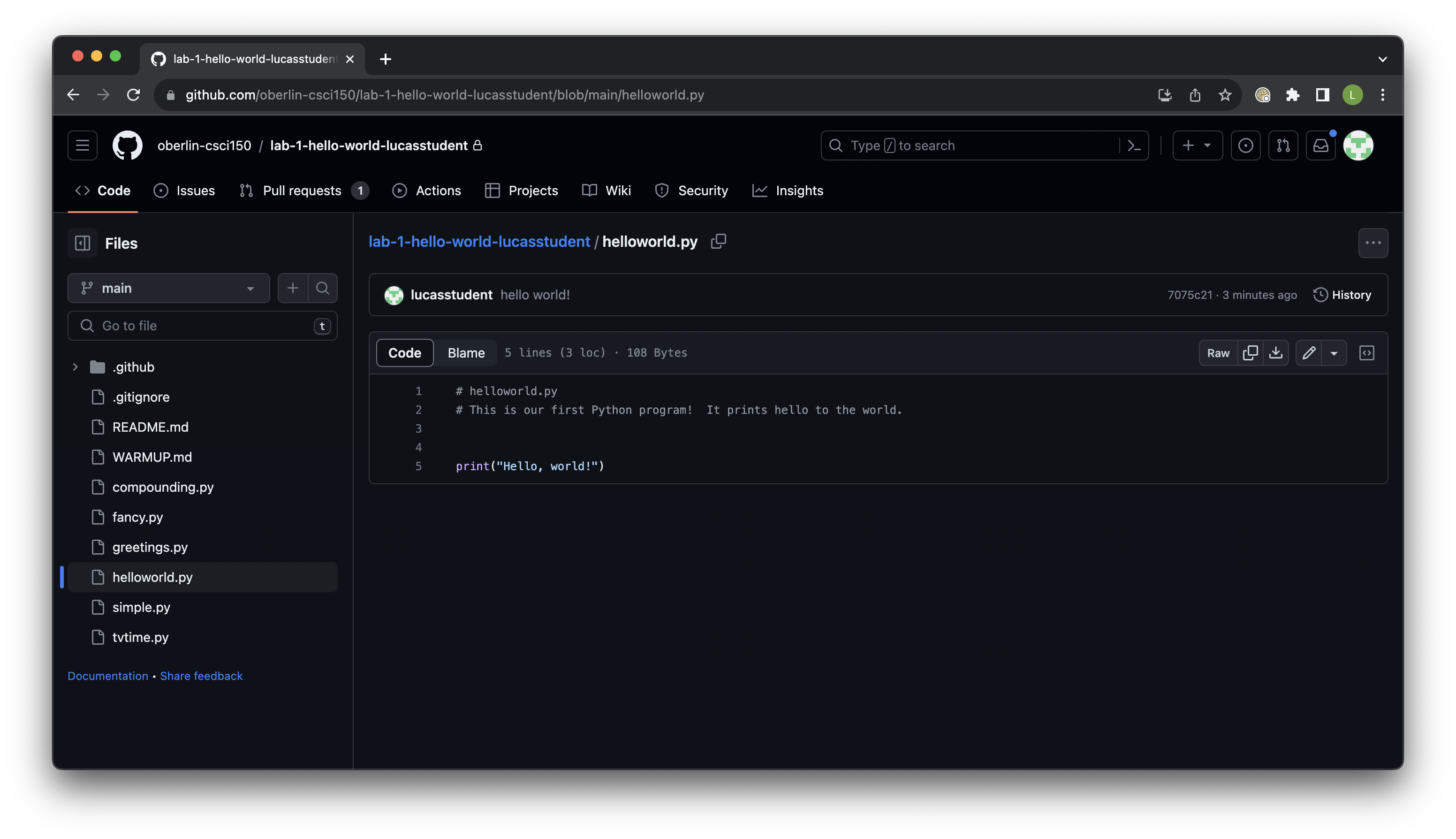Image resolution: width=1456 pixels, height=839 pixels.
Task: Click lucasstudent commit author avatar
Action: click(x=394, y=295)
